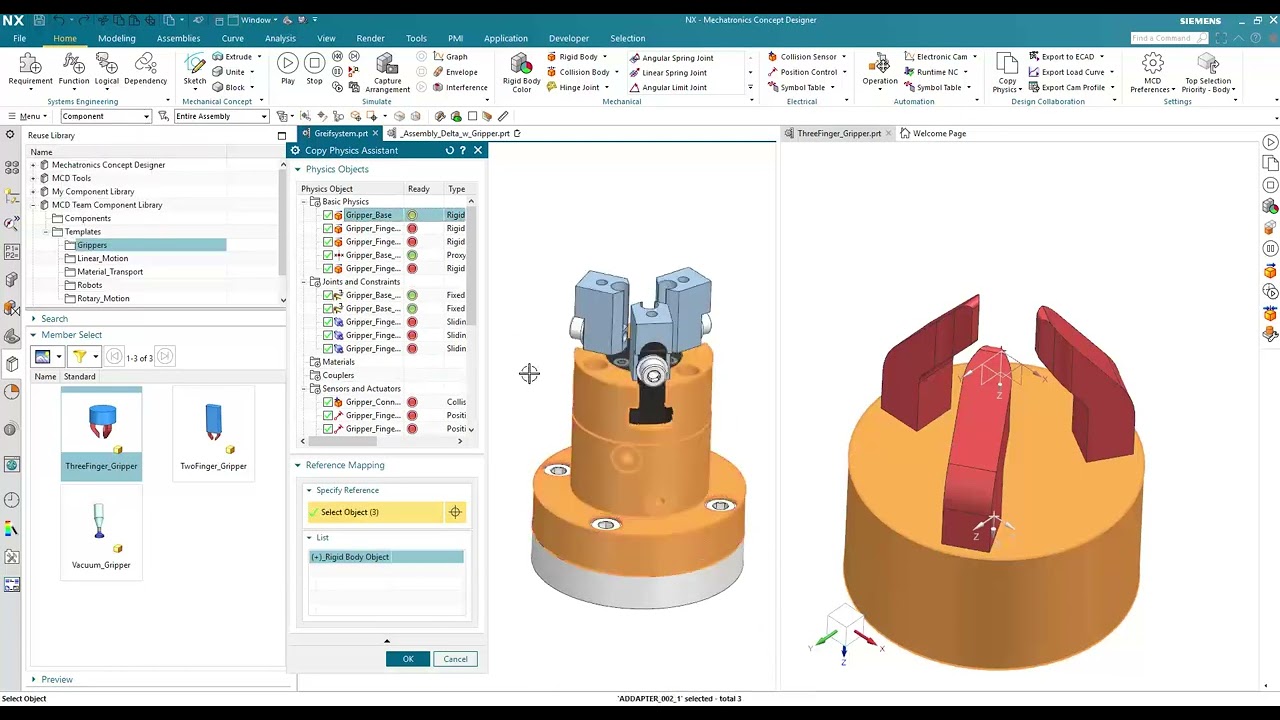Expand the Search section in Reuse Library
The image size is (1280, 720).
(33, 319)
